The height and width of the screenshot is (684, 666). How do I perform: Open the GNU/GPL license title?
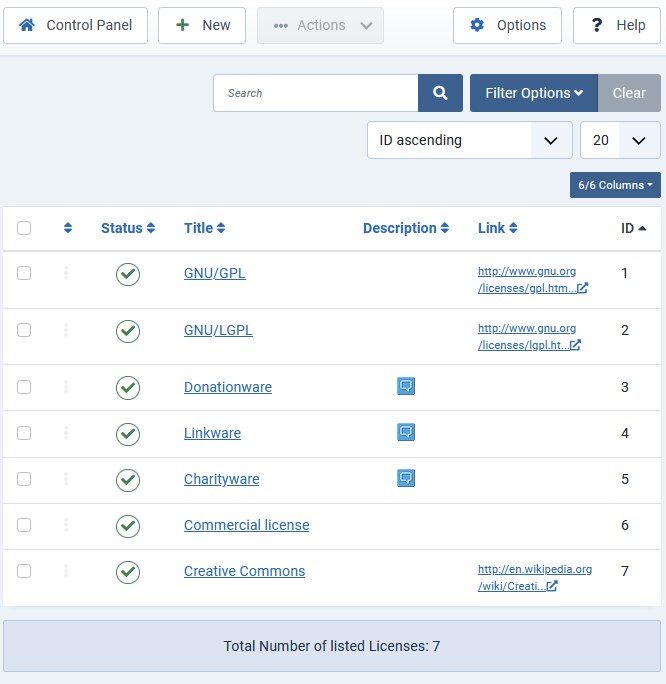tap(215, 273)
